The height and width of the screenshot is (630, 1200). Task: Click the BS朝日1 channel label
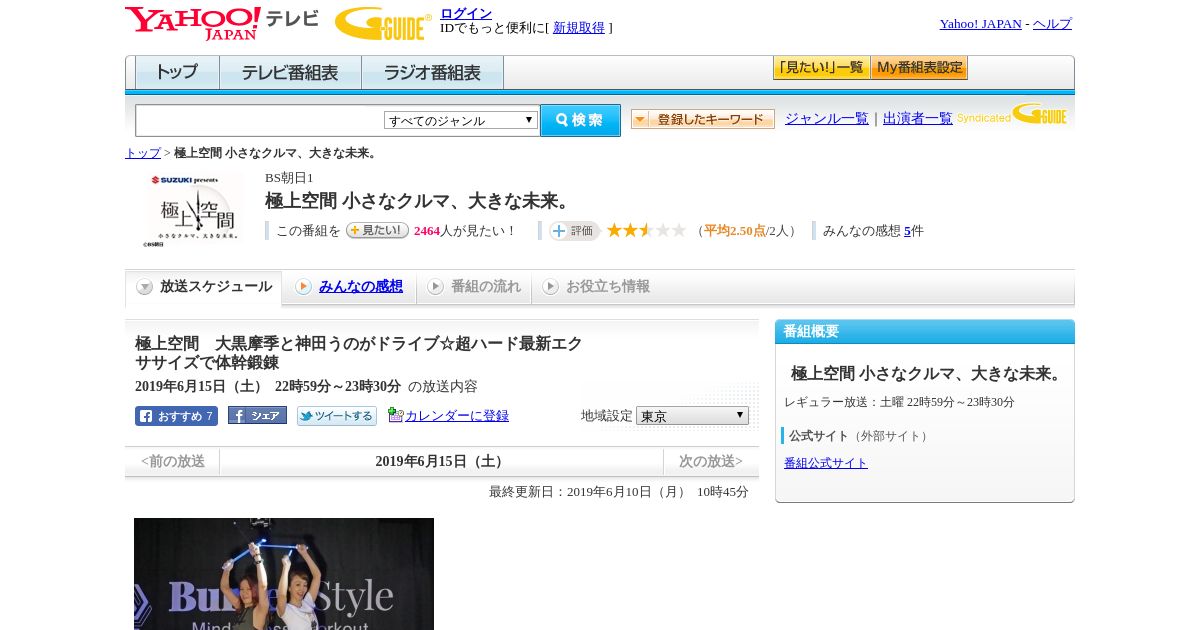click(289, 178)
